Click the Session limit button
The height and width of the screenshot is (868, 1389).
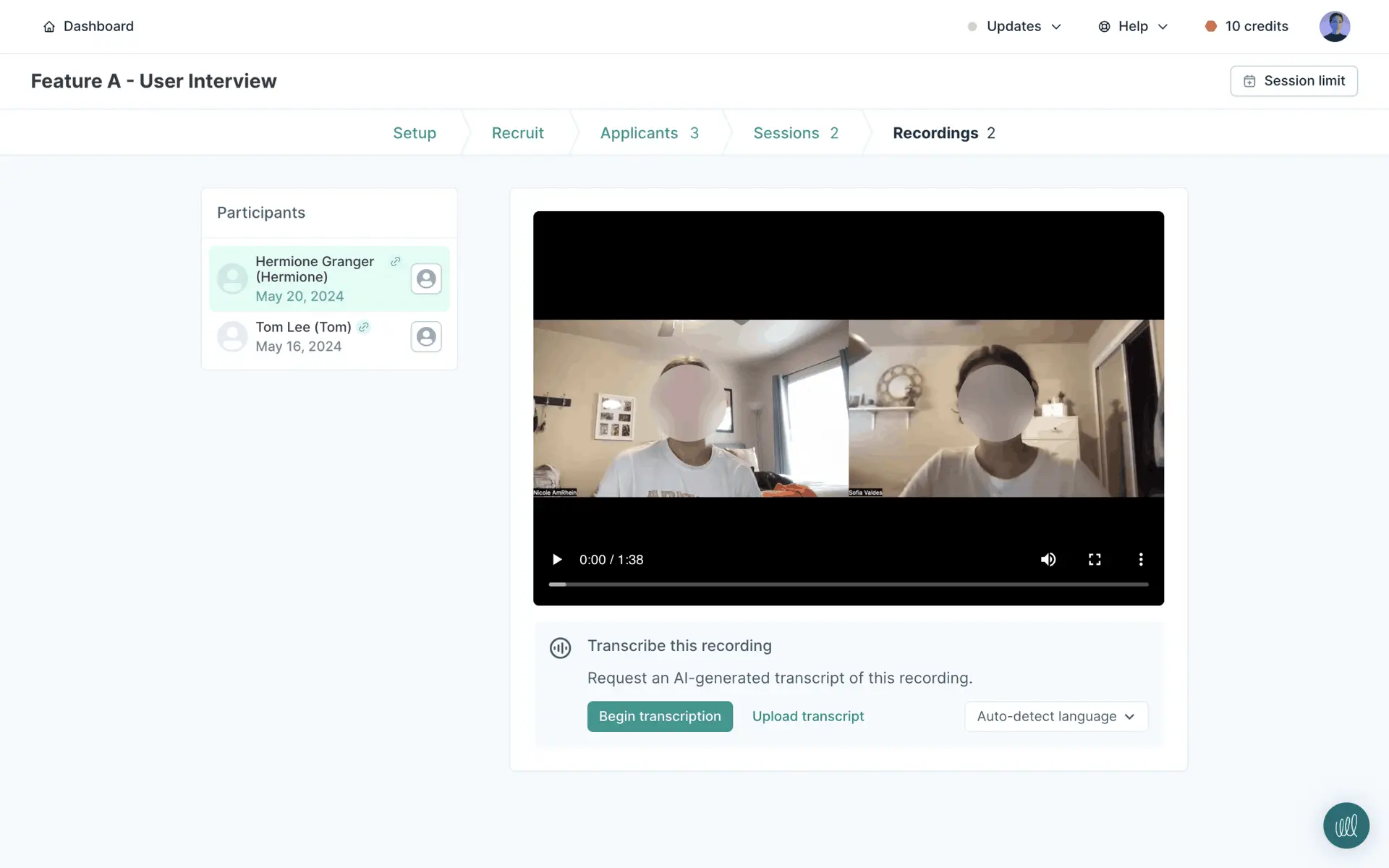pos(1294,81)
